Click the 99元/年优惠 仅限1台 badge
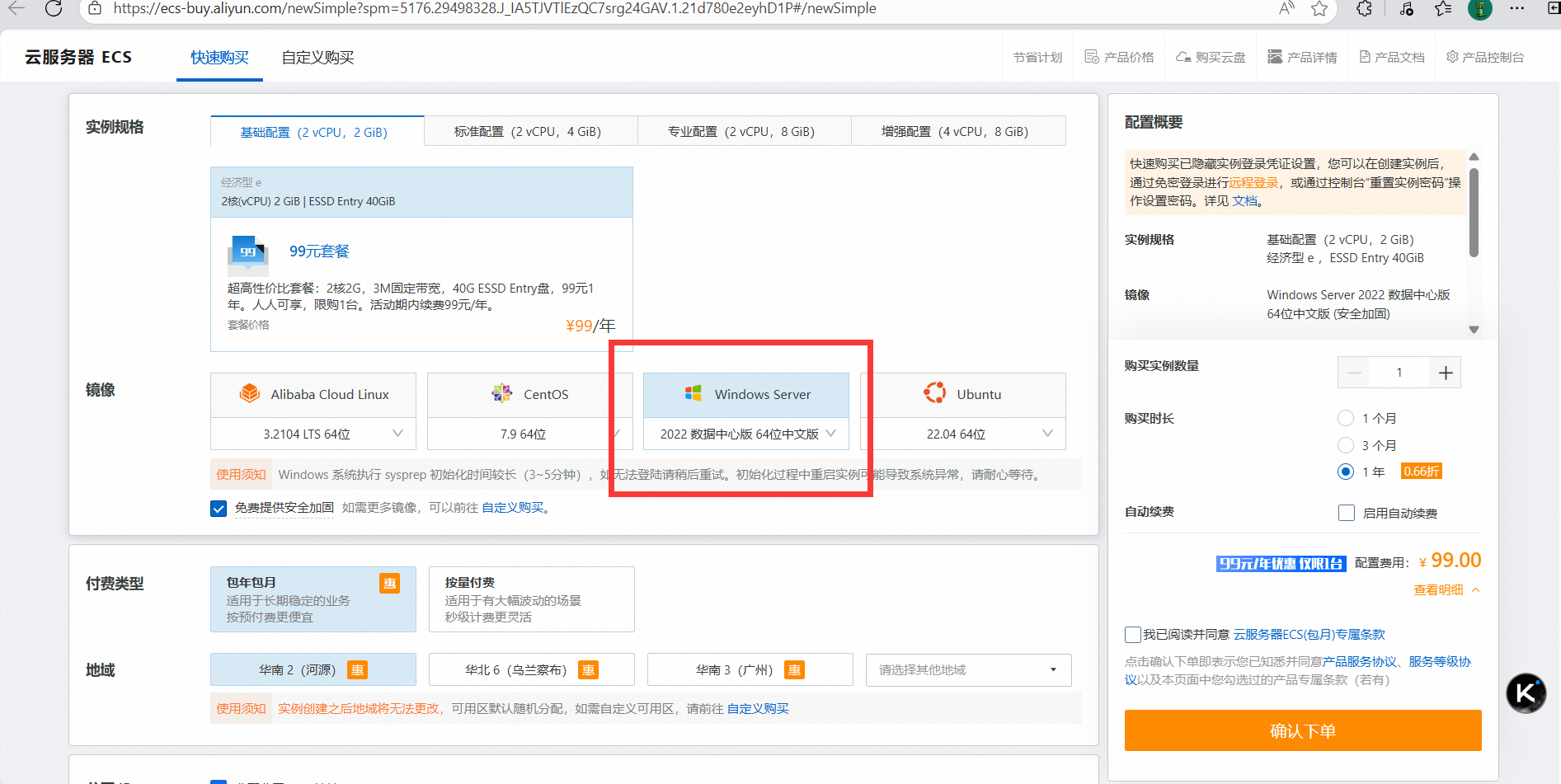 pos(1281,564)
